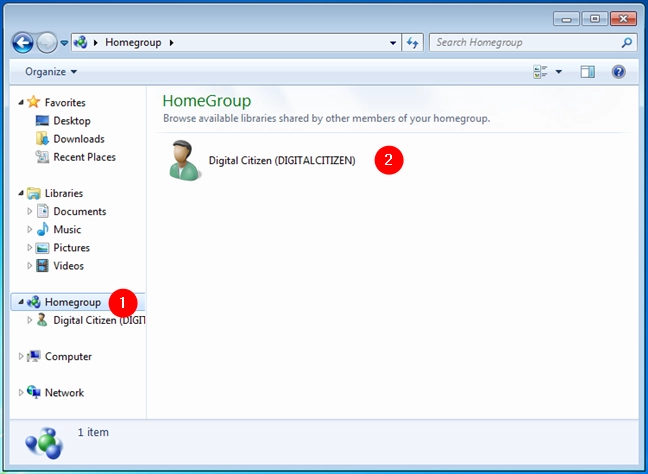The width and height of the screenshot is (648, 474).
Task: Select Digital Citizen (DIGITALCITIZEN) item
Action: tap(282, 160)
